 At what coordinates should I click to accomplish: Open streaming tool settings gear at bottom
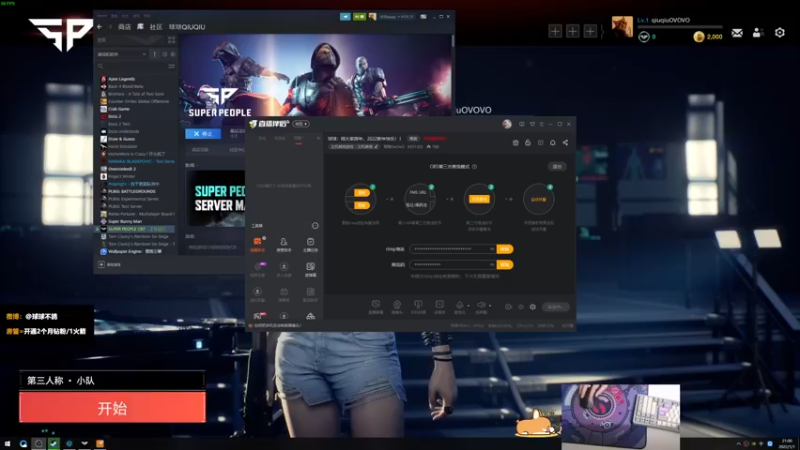click(533, 307)
